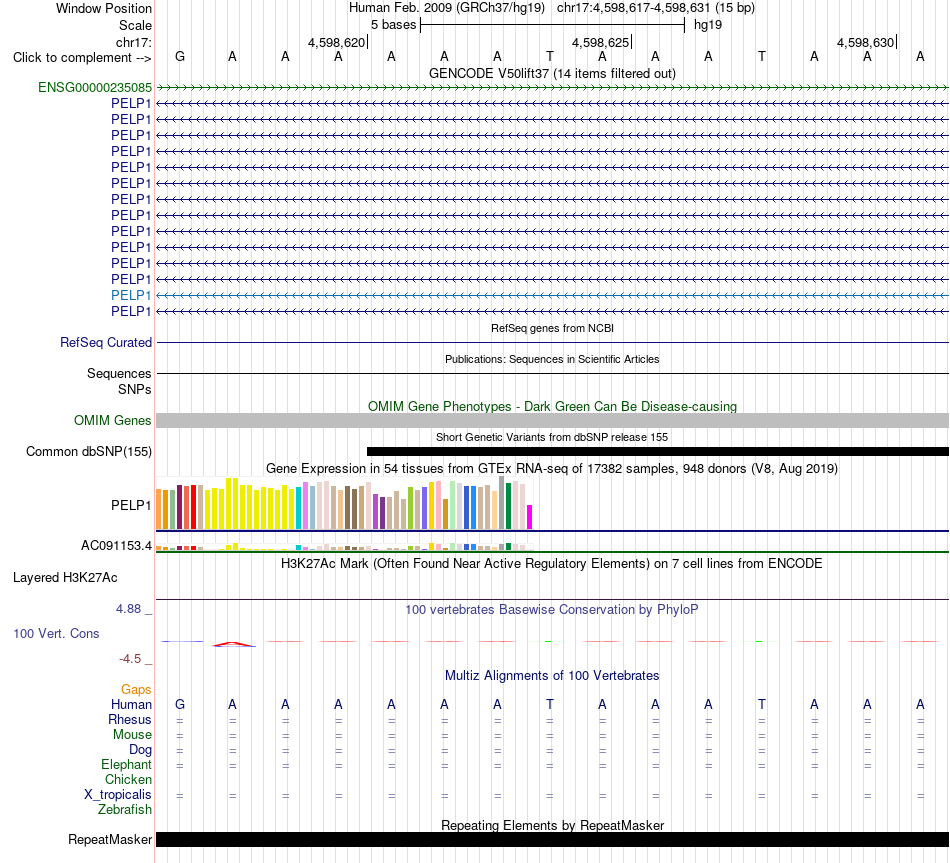
Task: Select the Elephant species label
Action: coord(126,764)
